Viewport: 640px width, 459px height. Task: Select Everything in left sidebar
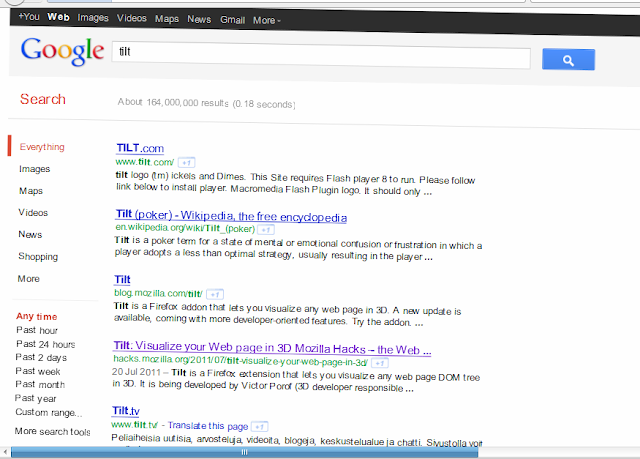click(42, 147)
